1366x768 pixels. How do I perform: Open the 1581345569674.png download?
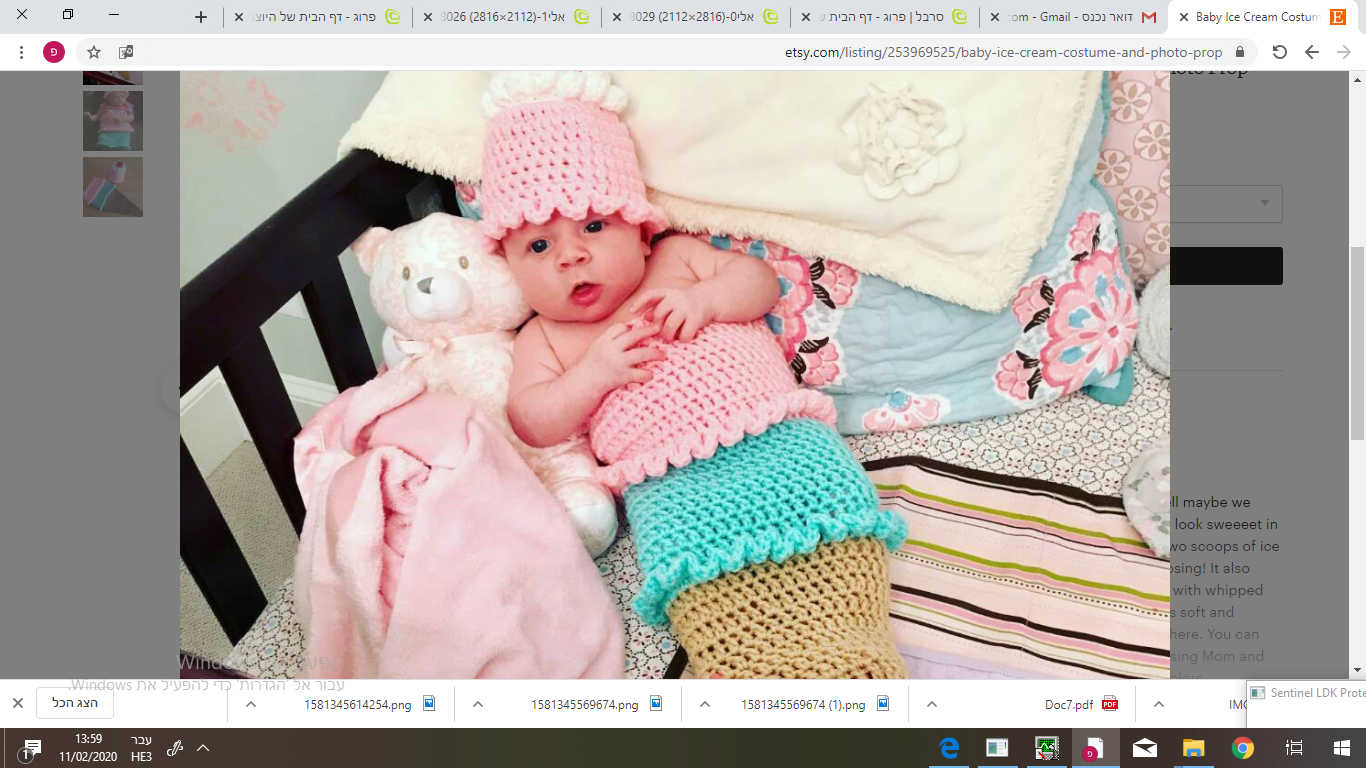point(585,704)
